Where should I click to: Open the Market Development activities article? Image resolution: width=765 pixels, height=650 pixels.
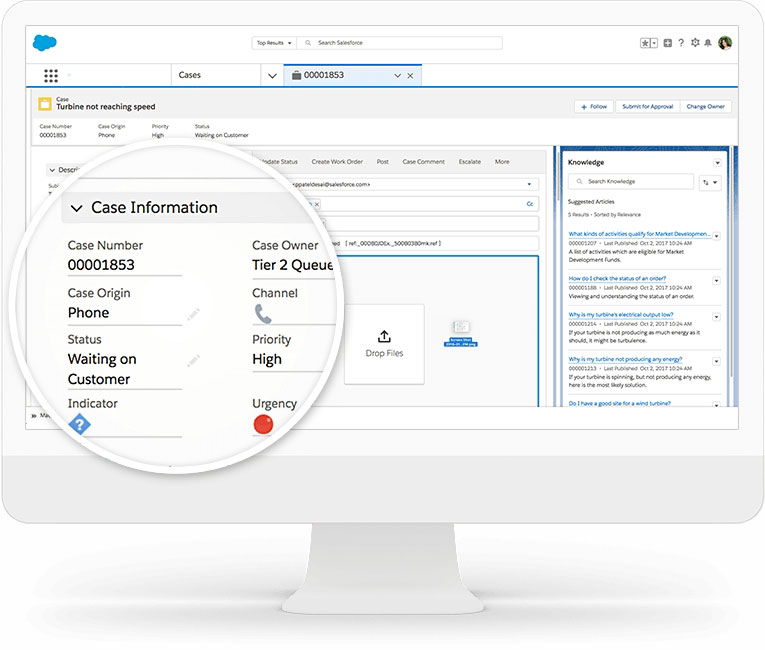[640, 234]
